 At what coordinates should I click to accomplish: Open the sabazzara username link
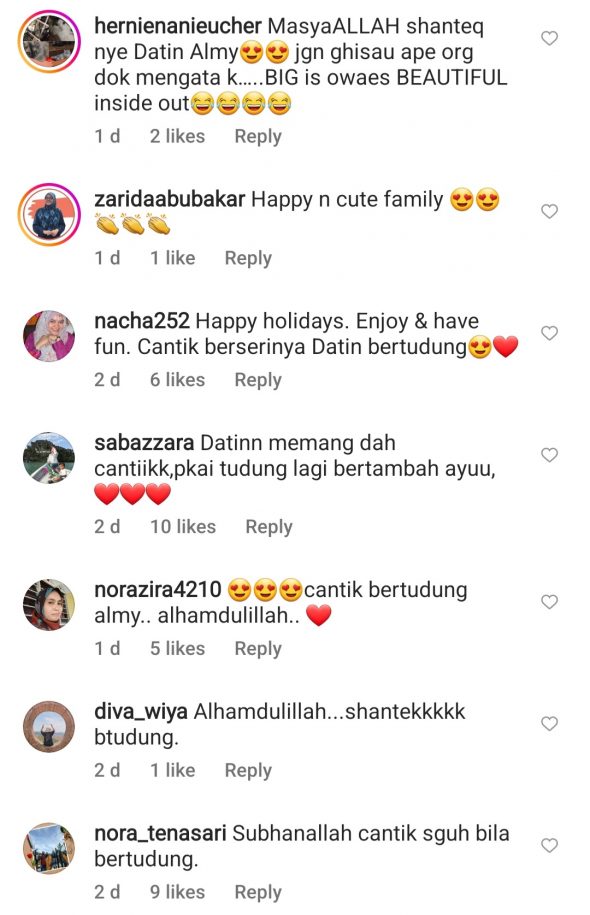click(144, 443)
